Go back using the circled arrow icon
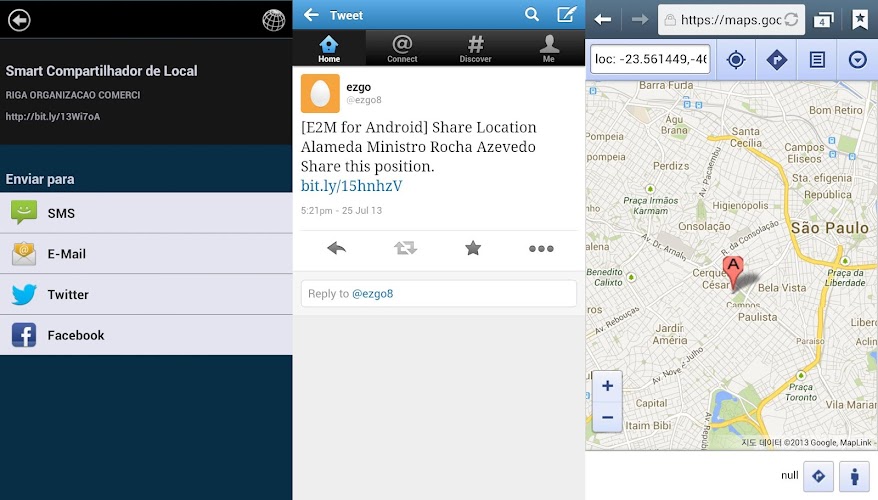This screenshot has height=500, width=878. 19,20
